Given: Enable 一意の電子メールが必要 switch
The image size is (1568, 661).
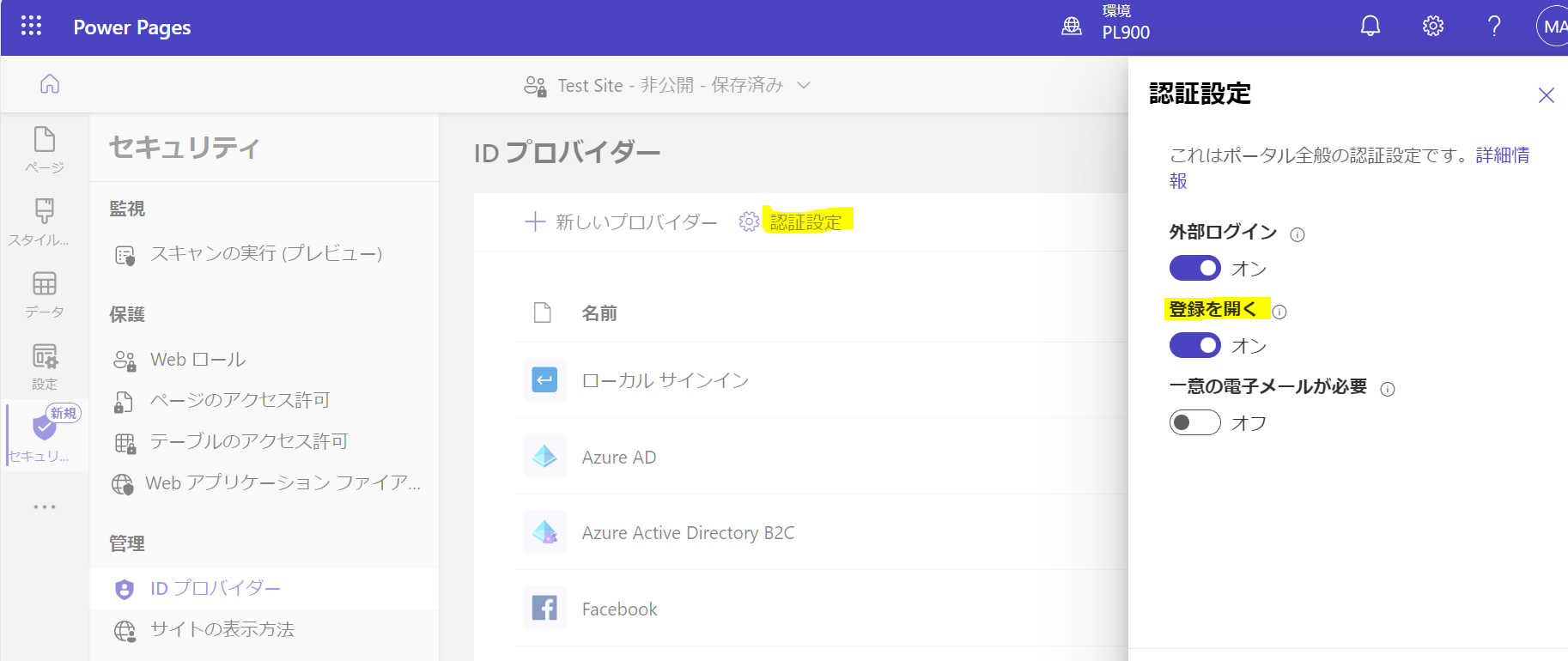Looking at the screenshot, I should (1194, 422).
